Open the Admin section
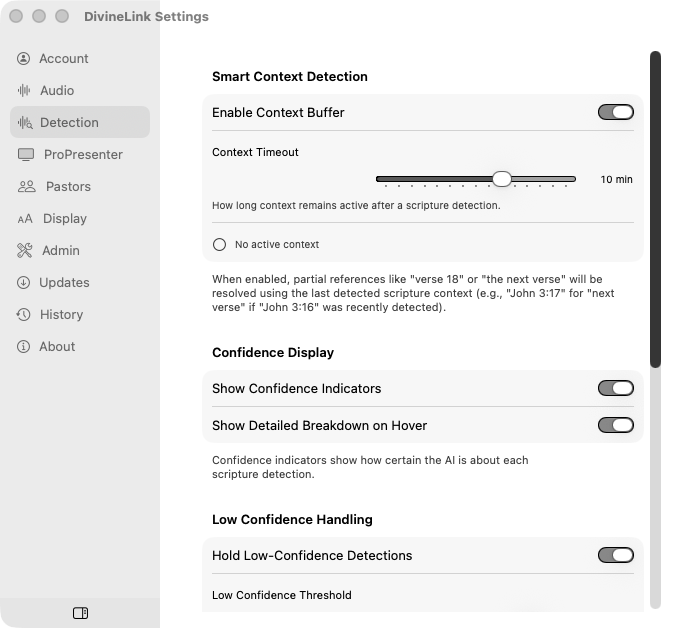 (x=80, y=250)
